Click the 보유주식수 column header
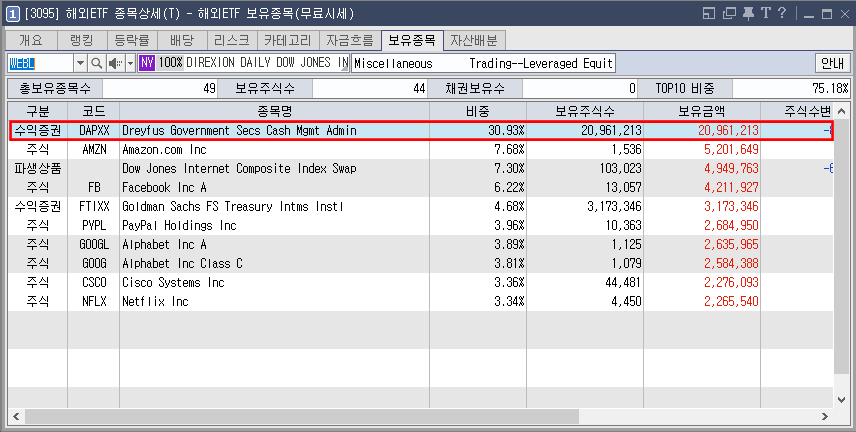This screenshot has height=432, width=856. pos(585,111)
